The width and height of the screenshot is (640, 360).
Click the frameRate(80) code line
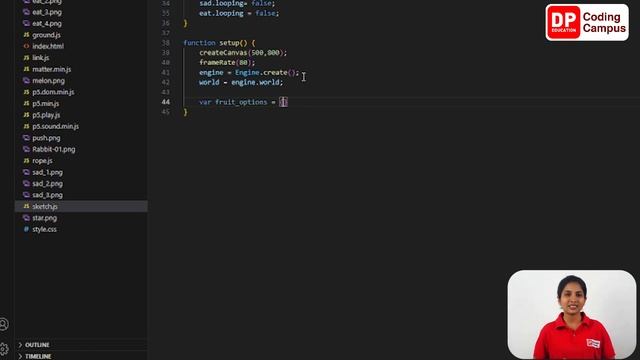(227, 62)
